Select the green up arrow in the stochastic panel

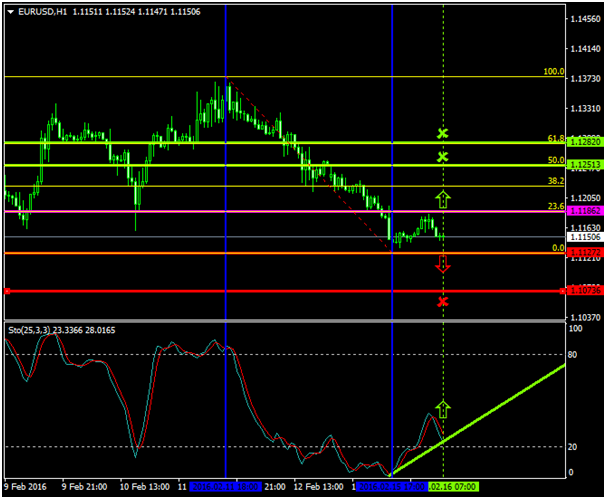(443, 410)
